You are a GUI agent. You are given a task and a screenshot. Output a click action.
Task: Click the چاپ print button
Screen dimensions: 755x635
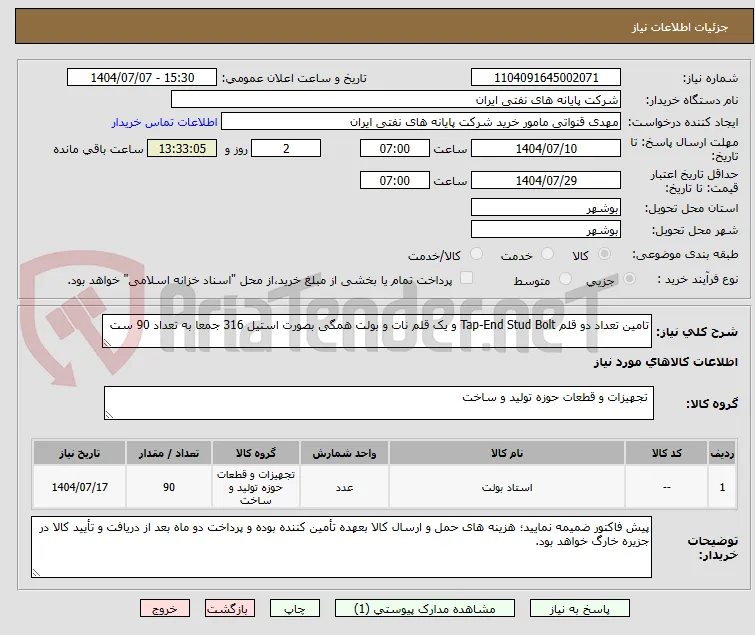pyautogui.click(x=295, y=609)
